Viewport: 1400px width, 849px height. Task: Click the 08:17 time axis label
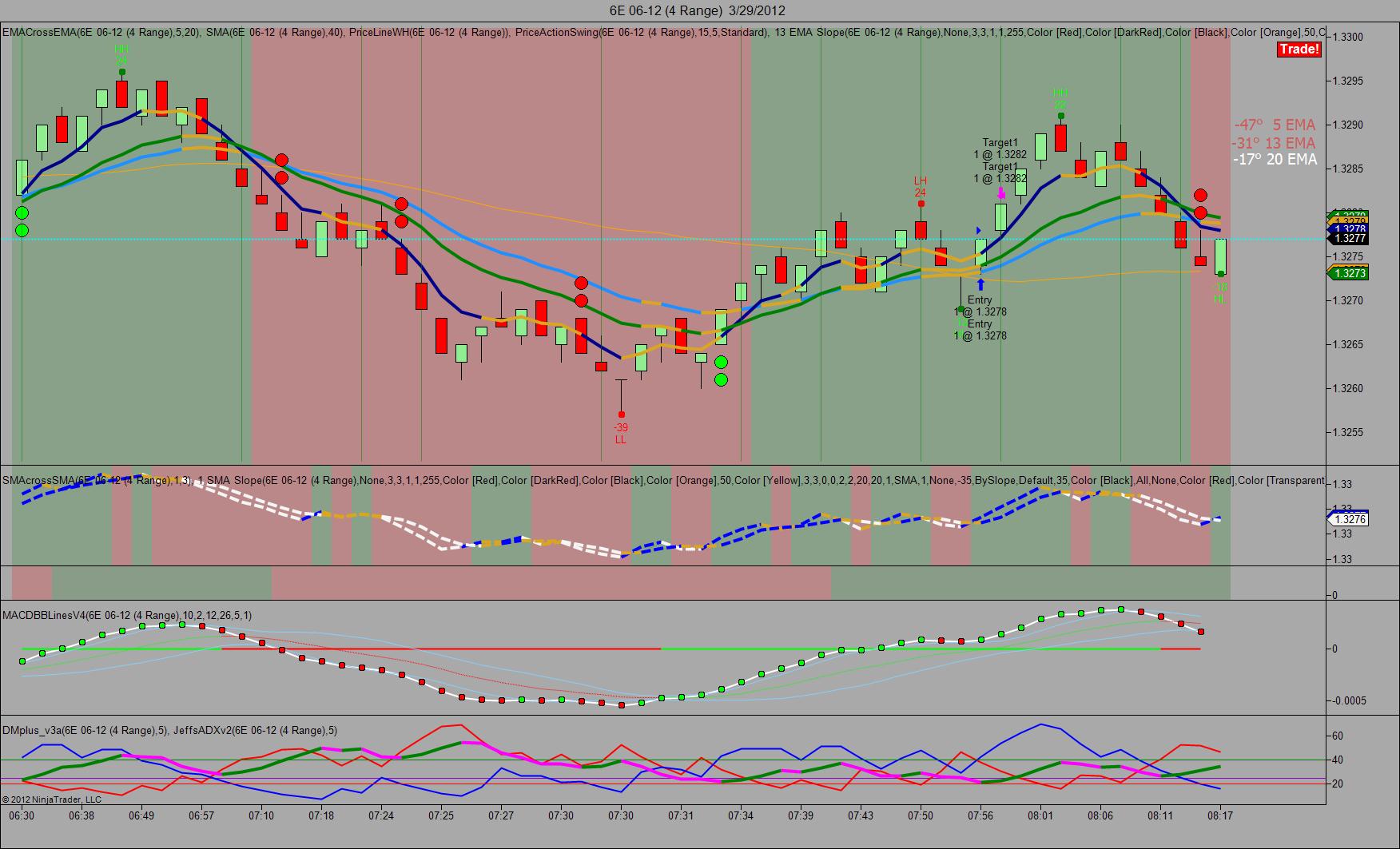point(1220,815)
